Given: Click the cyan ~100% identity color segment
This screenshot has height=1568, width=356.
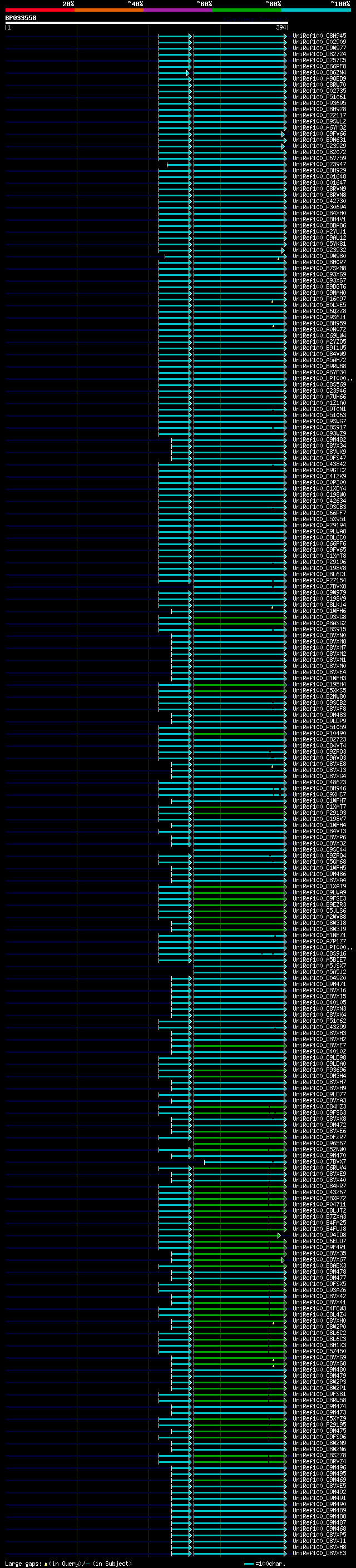Looking at the screenshot, I should pos(316,10).
